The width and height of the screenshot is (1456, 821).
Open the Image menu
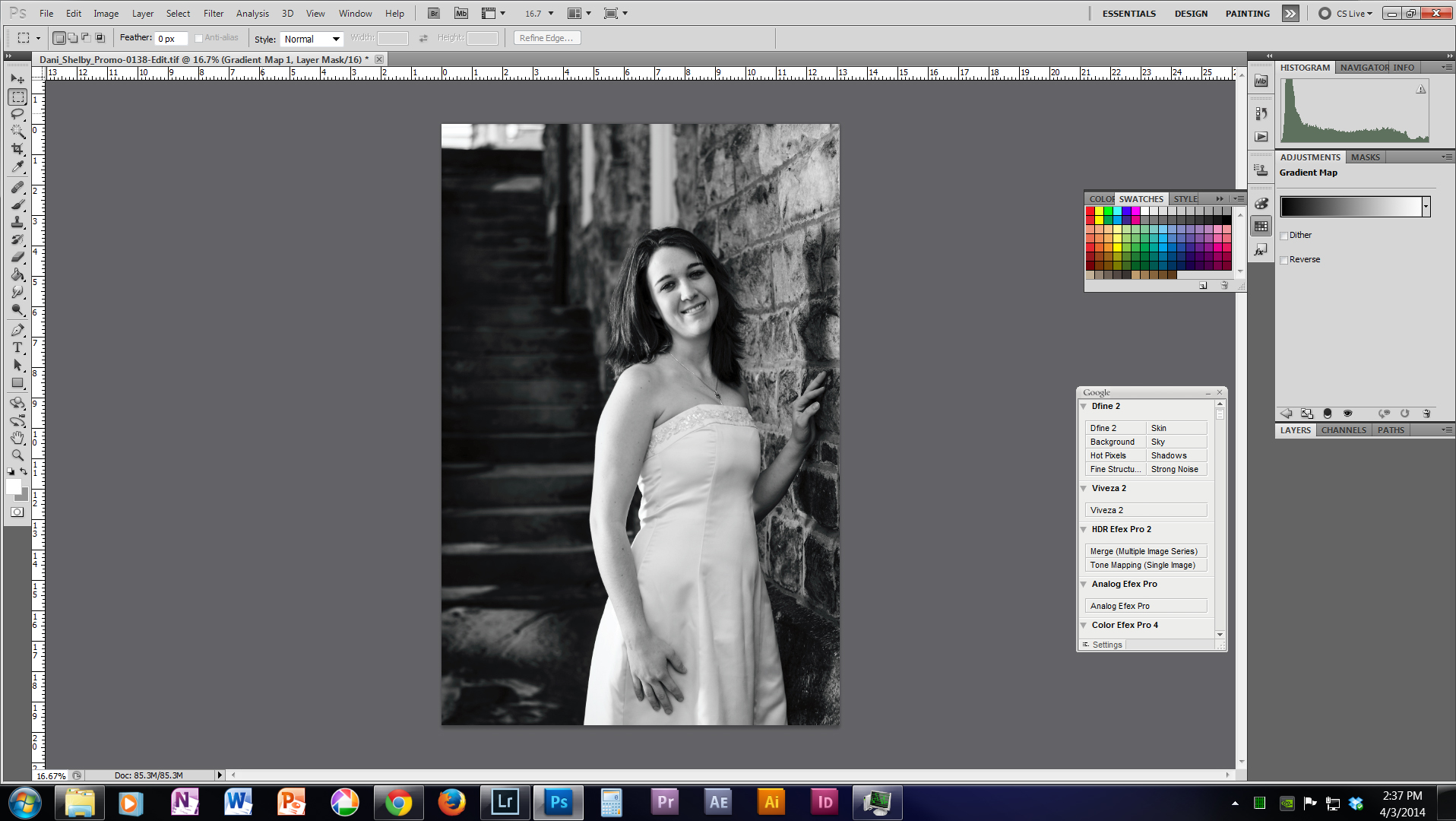tap(106, 13)
